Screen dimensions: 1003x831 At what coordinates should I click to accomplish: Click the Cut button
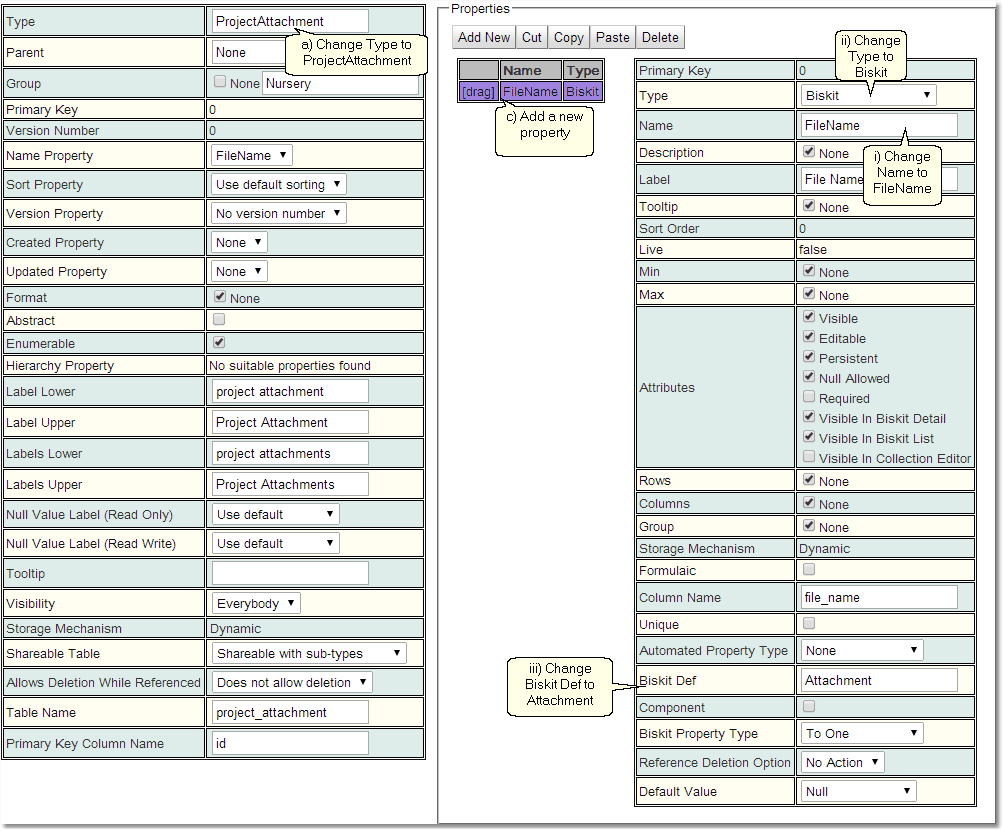532,37
